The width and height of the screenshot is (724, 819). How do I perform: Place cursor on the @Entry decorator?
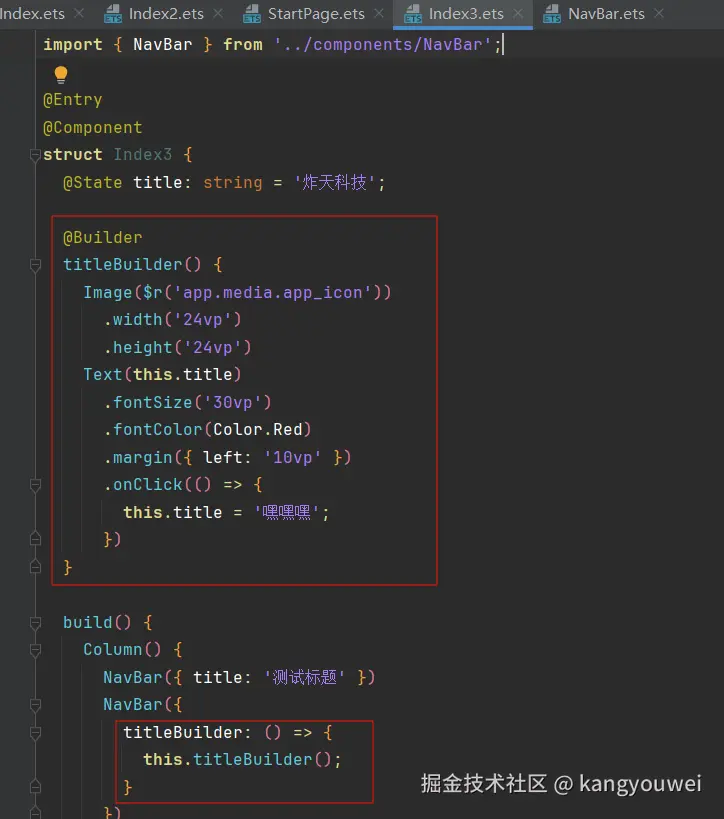(x=73, y=100)
